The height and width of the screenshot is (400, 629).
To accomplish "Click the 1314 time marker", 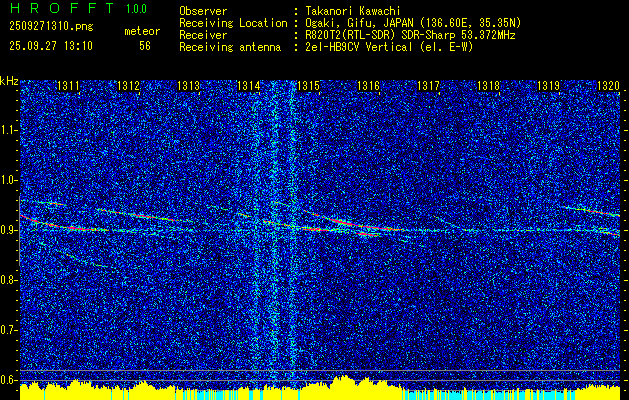I will pos(248,85).
